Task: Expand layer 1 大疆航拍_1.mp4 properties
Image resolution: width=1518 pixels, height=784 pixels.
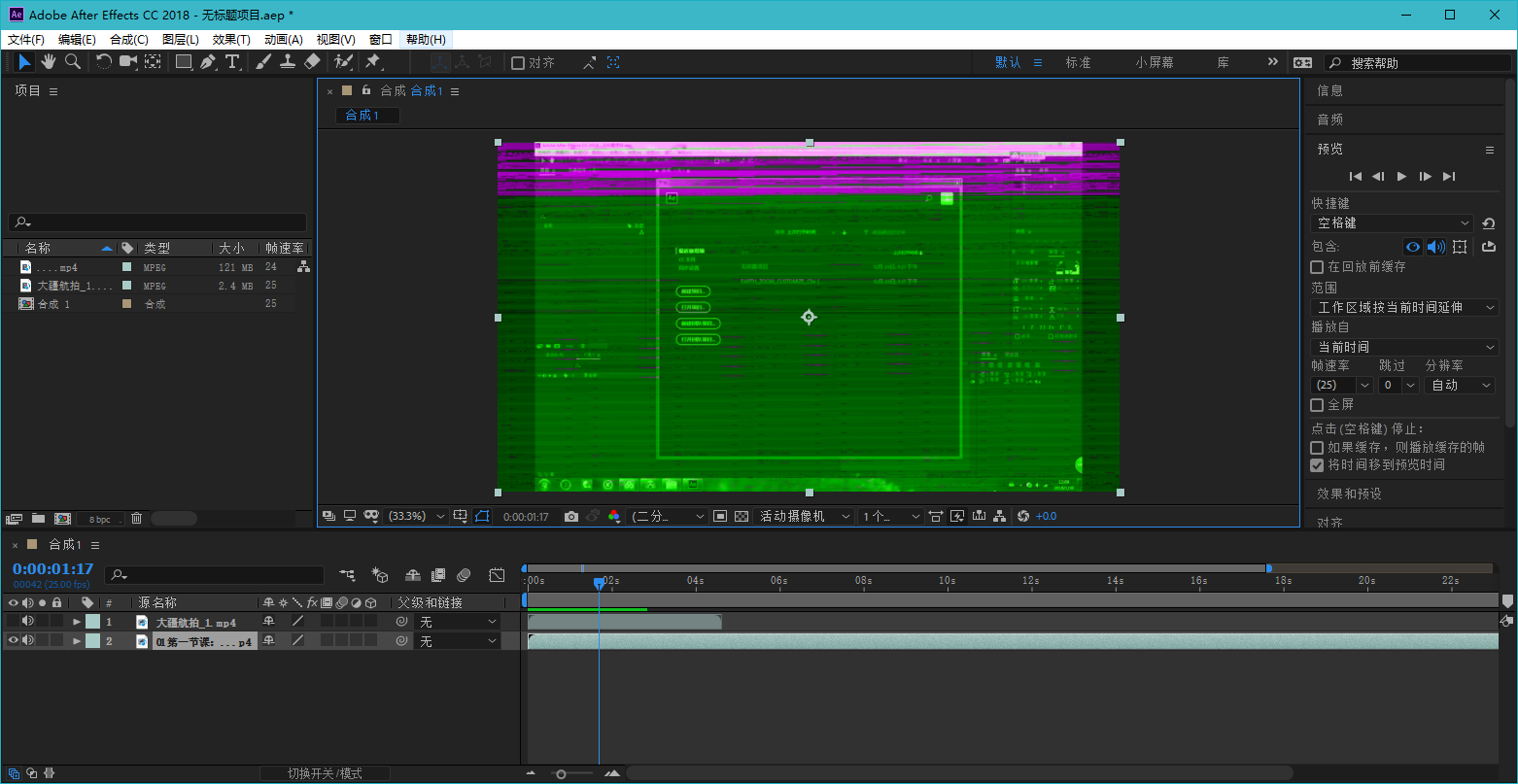Action: tap(77, 622)
